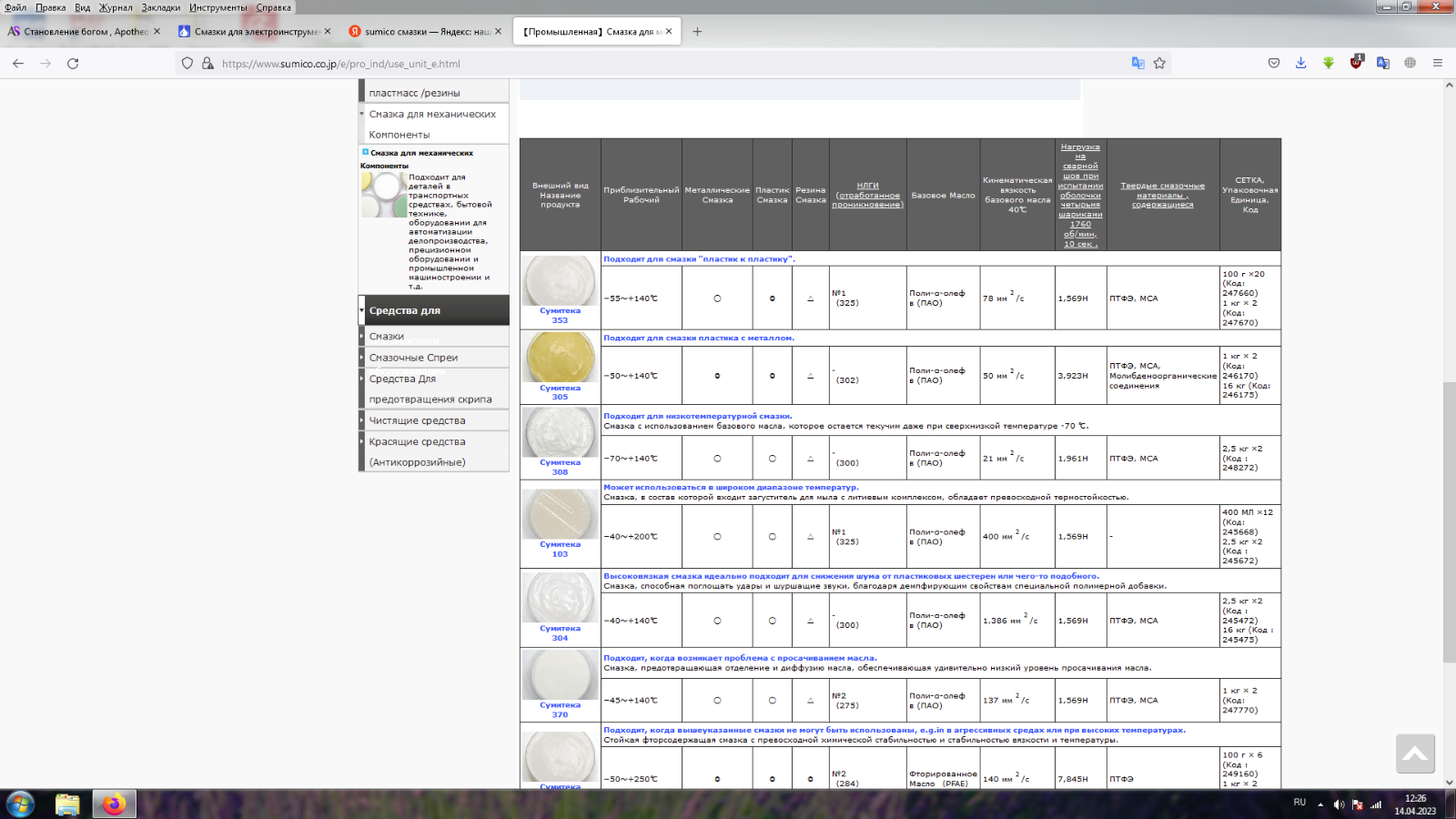
Task: Click Твердые смазочные материалы header link
Action: 1162,195
